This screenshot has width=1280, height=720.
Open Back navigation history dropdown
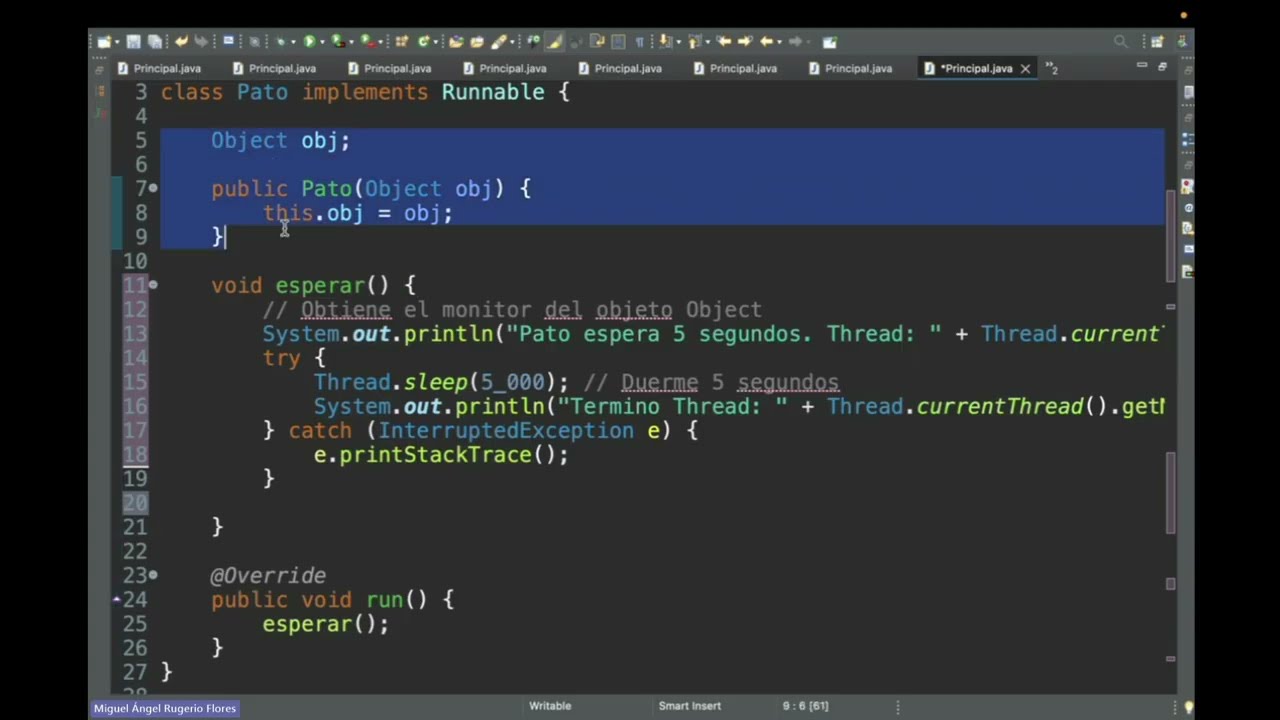coord(779,43)
